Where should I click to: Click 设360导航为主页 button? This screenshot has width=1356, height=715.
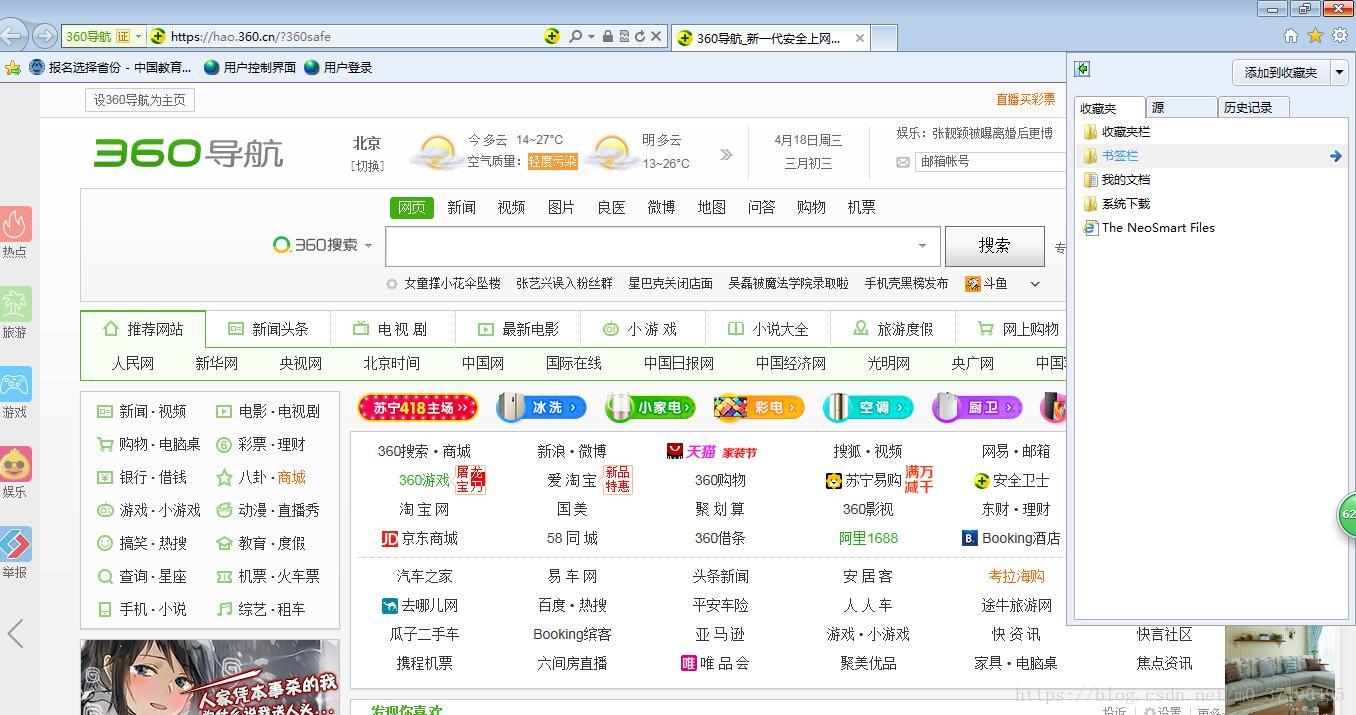(140, 100)
